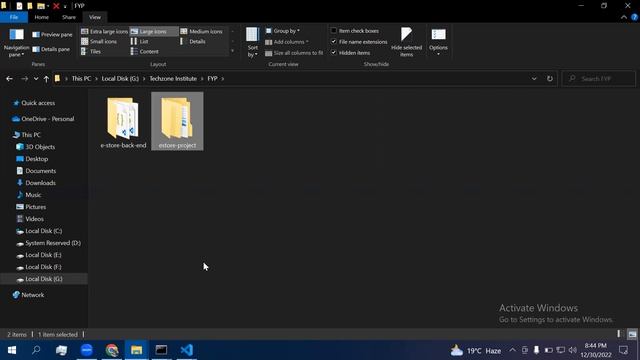
Task: Click Hide selected items
Action: coord(407,42)
